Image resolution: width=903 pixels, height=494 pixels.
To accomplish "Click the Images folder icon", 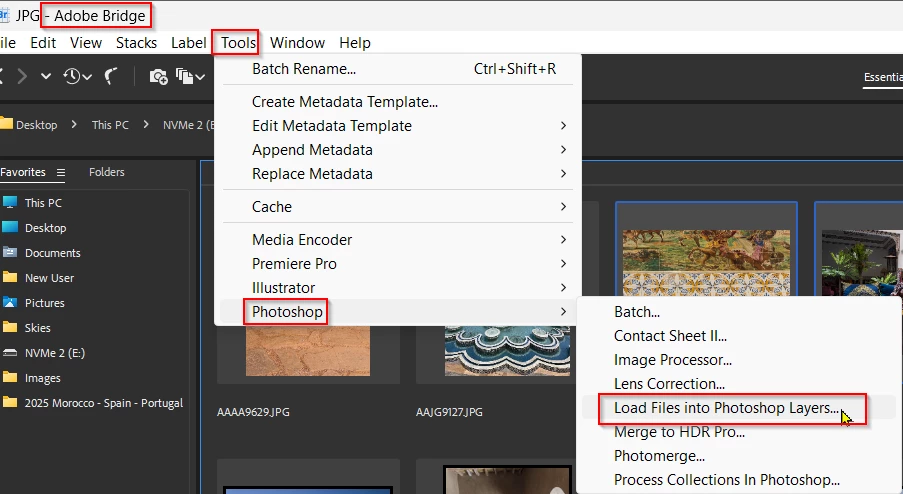I will [10, 378].
